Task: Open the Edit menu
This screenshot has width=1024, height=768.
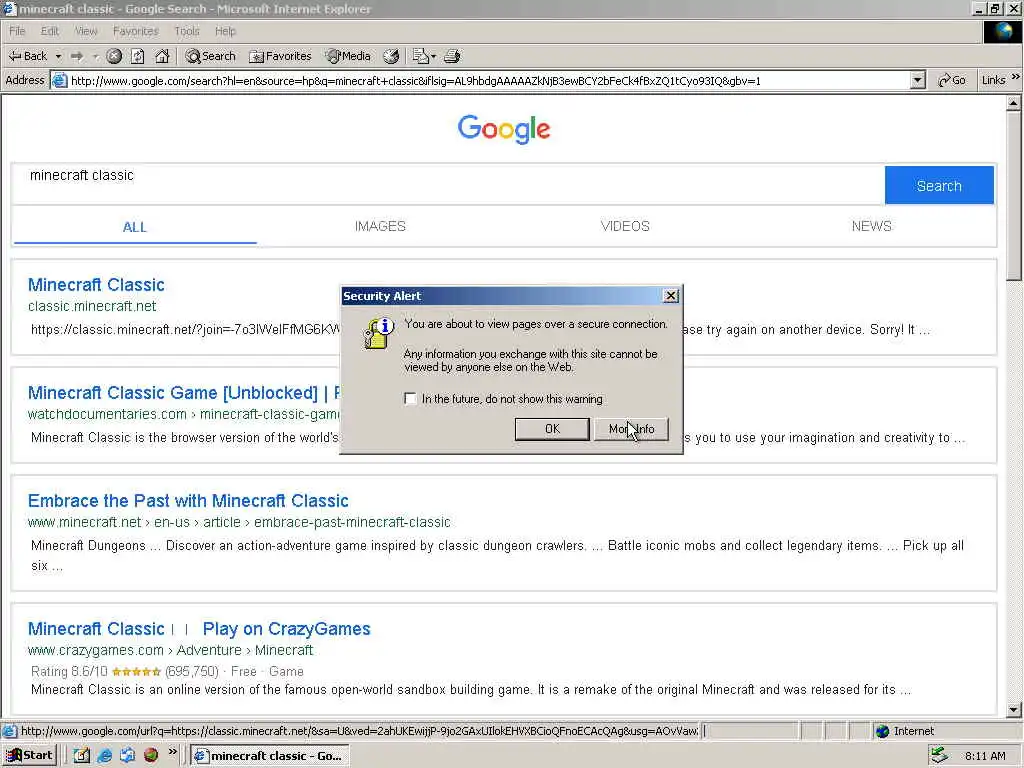Action: click(50, 31)
